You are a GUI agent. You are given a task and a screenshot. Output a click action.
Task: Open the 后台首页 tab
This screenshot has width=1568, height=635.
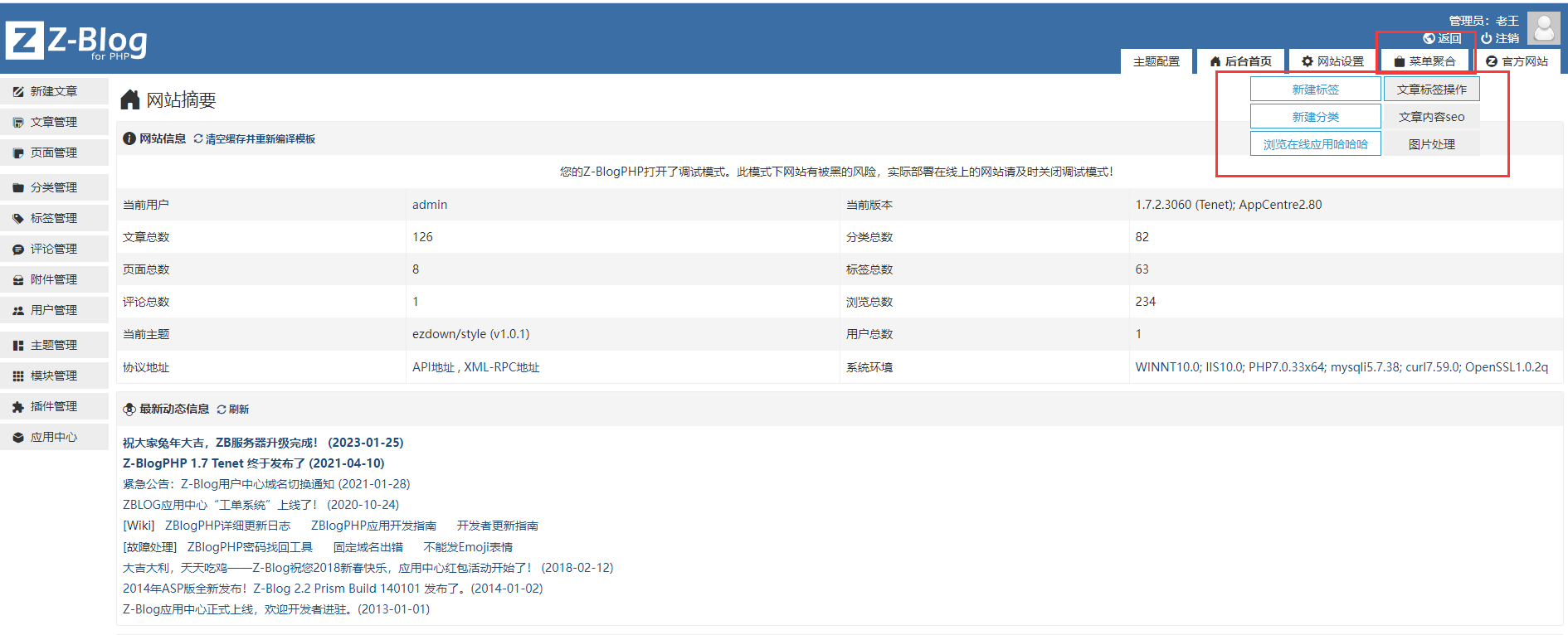pos(1240,61)
